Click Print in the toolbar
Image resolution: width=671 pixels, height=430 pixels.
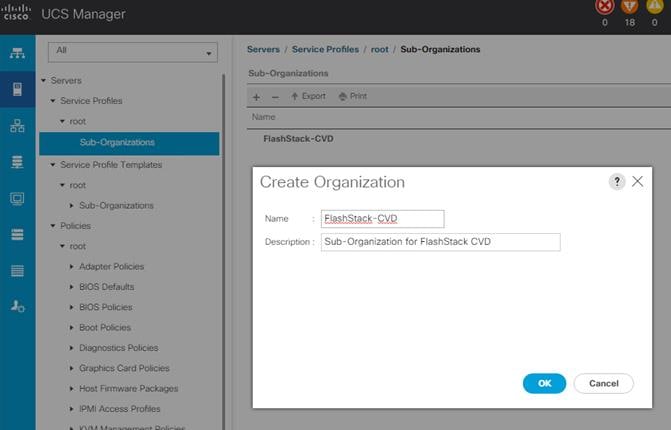[353, 96]
